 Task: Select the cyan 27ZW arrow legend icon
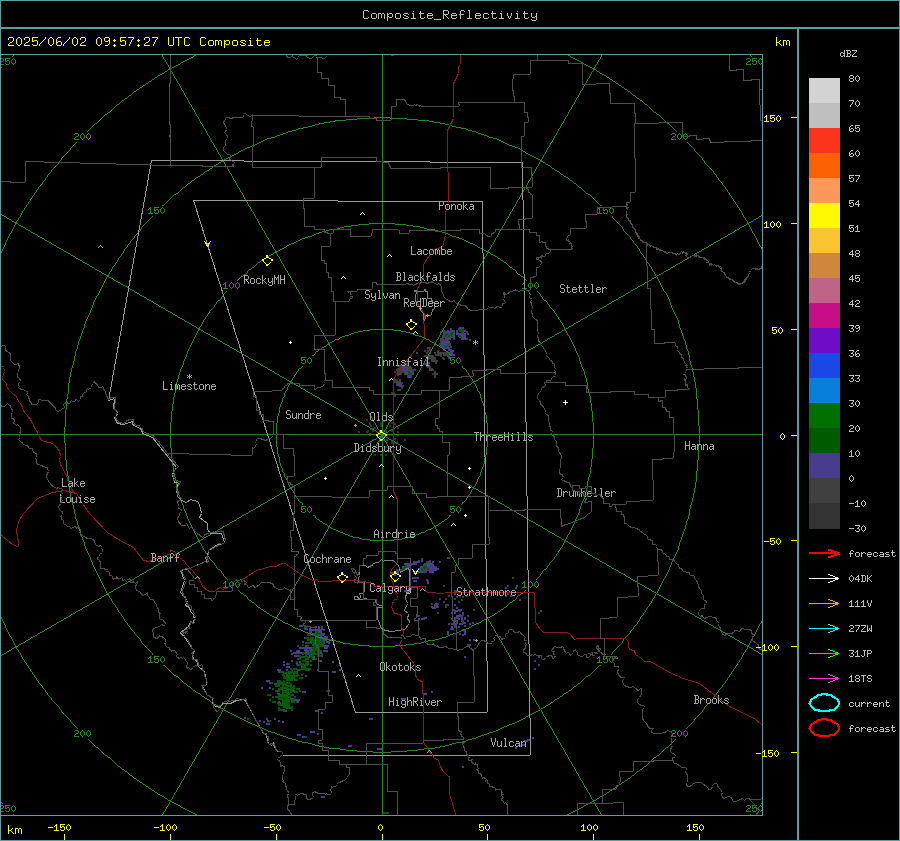tap(824, 629)
